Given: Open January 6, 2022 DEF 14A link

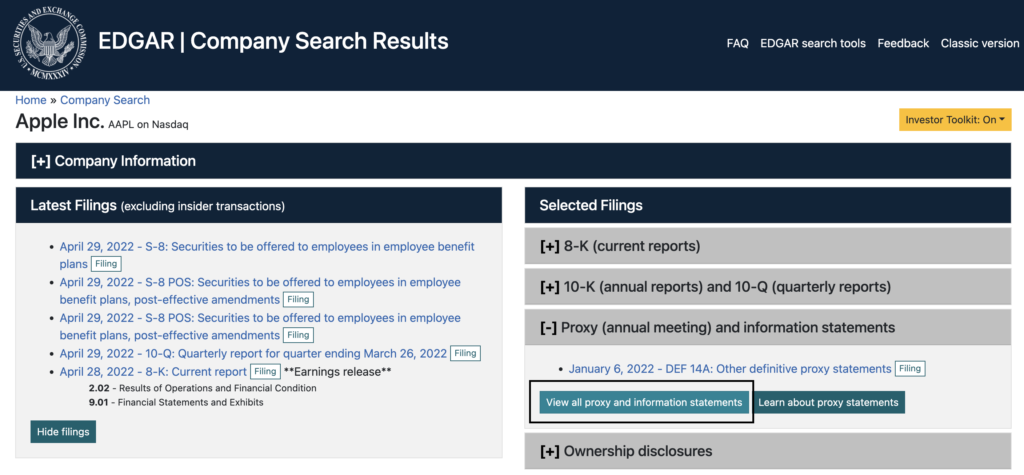Looking at the screenshot, I should point(730,369).
